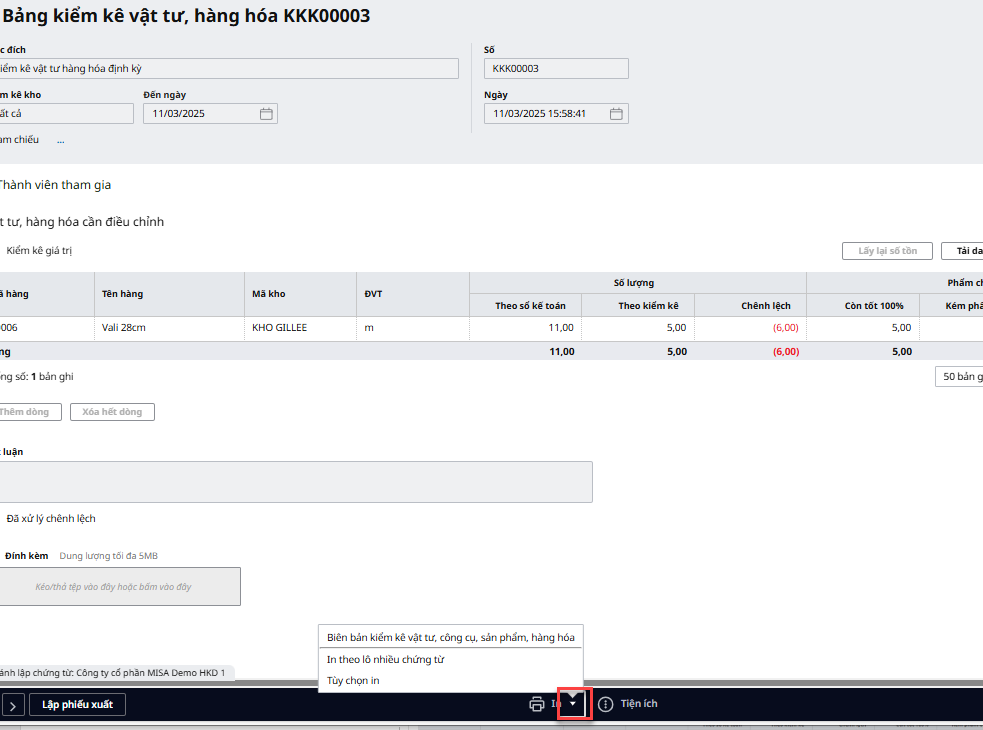This screenshot has height=730, width=983.
Task: Open the calendar picker in Đến ngày field
Action: [266, 114]
